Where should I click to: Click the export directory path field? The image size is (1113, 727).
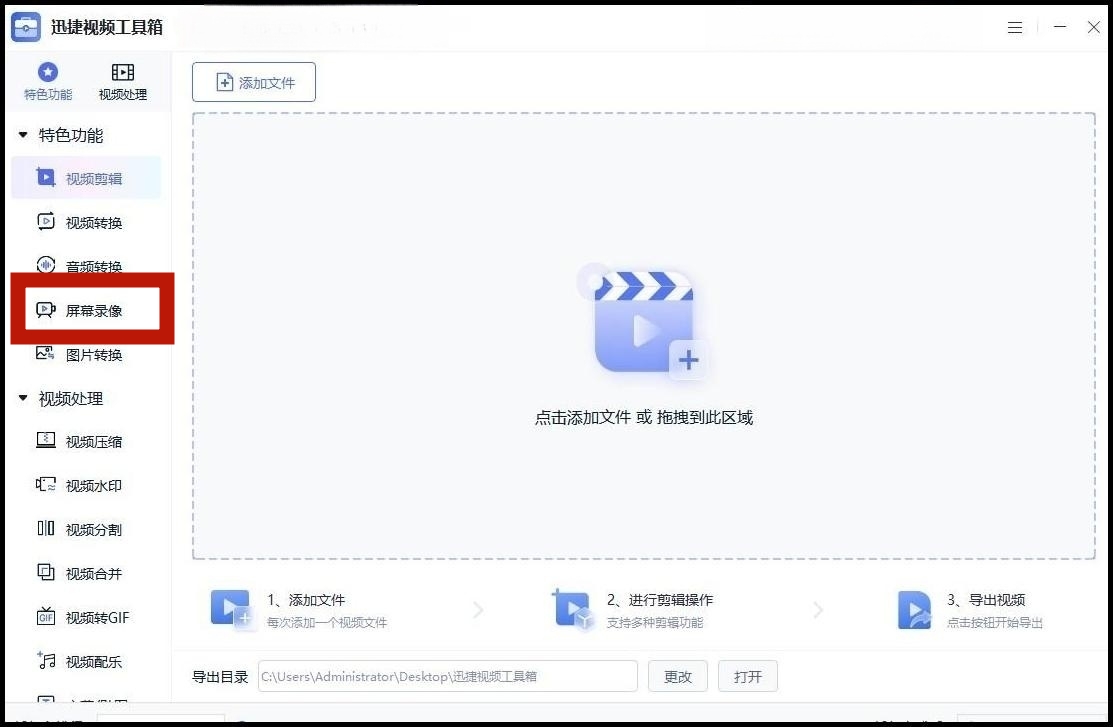click(447, 676)
